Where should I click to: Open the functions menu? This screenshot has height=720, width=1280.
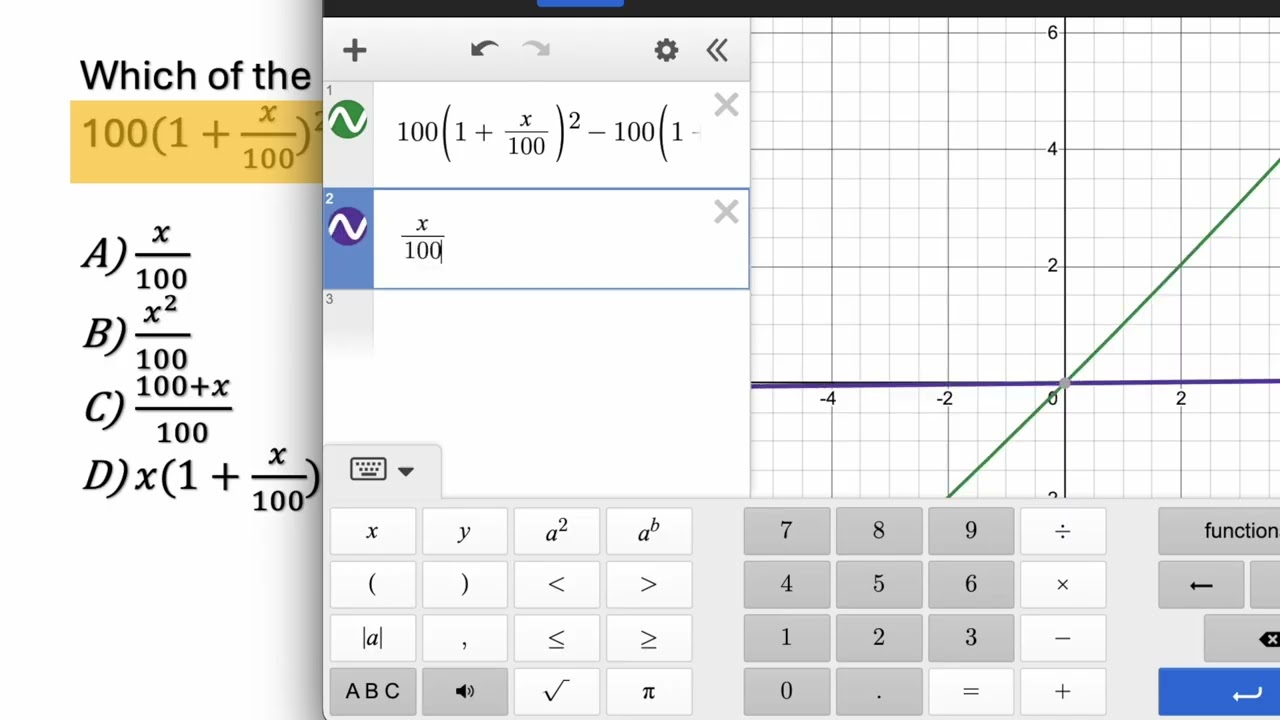point(1219,531)
